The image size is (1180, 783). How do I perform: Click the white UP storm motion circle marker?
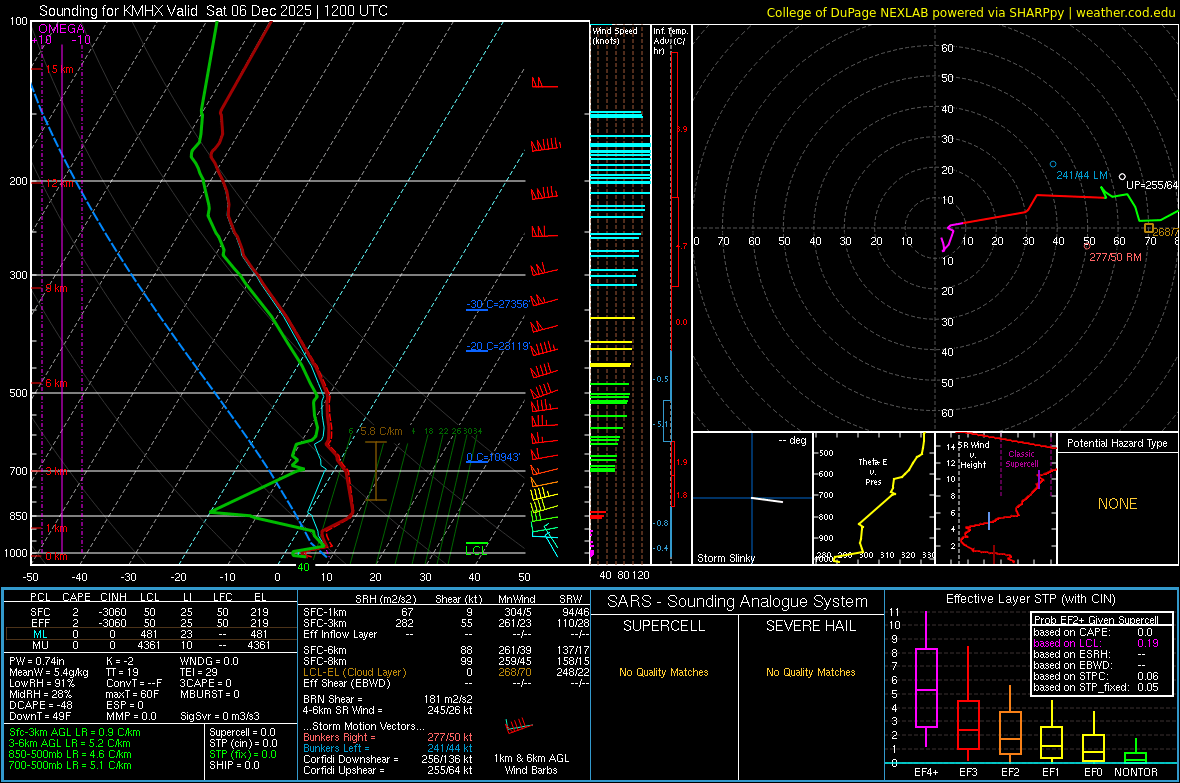pyautogui.click(x=1122, y=177)
